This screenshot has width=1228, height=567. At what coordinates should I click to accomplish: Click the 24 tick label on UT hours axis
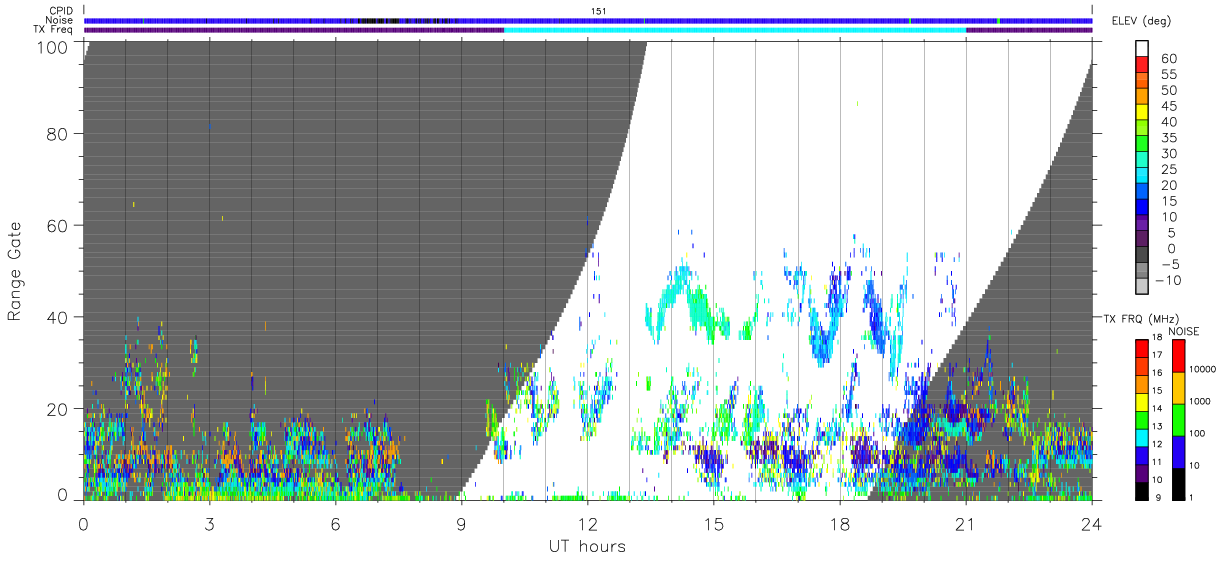pos(1091,524)
